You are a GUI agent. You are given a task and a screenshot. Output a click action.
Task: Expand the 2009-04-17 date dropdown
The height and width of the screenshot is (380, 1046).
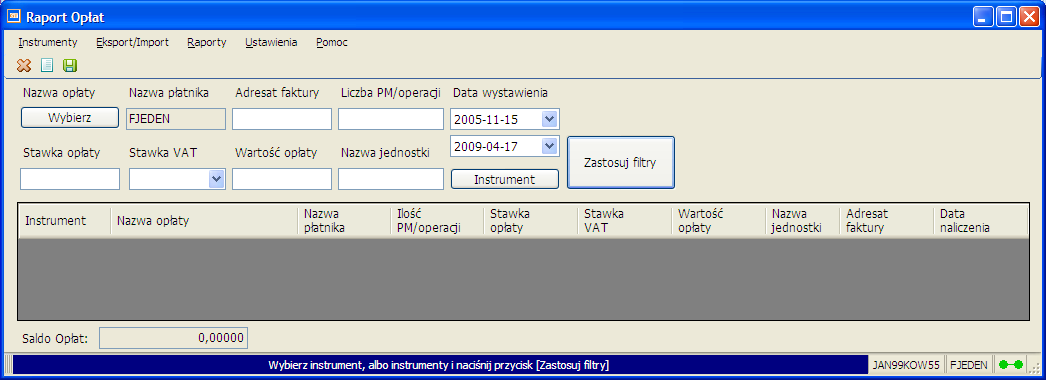pyautogui.click(x=549, y=146)
